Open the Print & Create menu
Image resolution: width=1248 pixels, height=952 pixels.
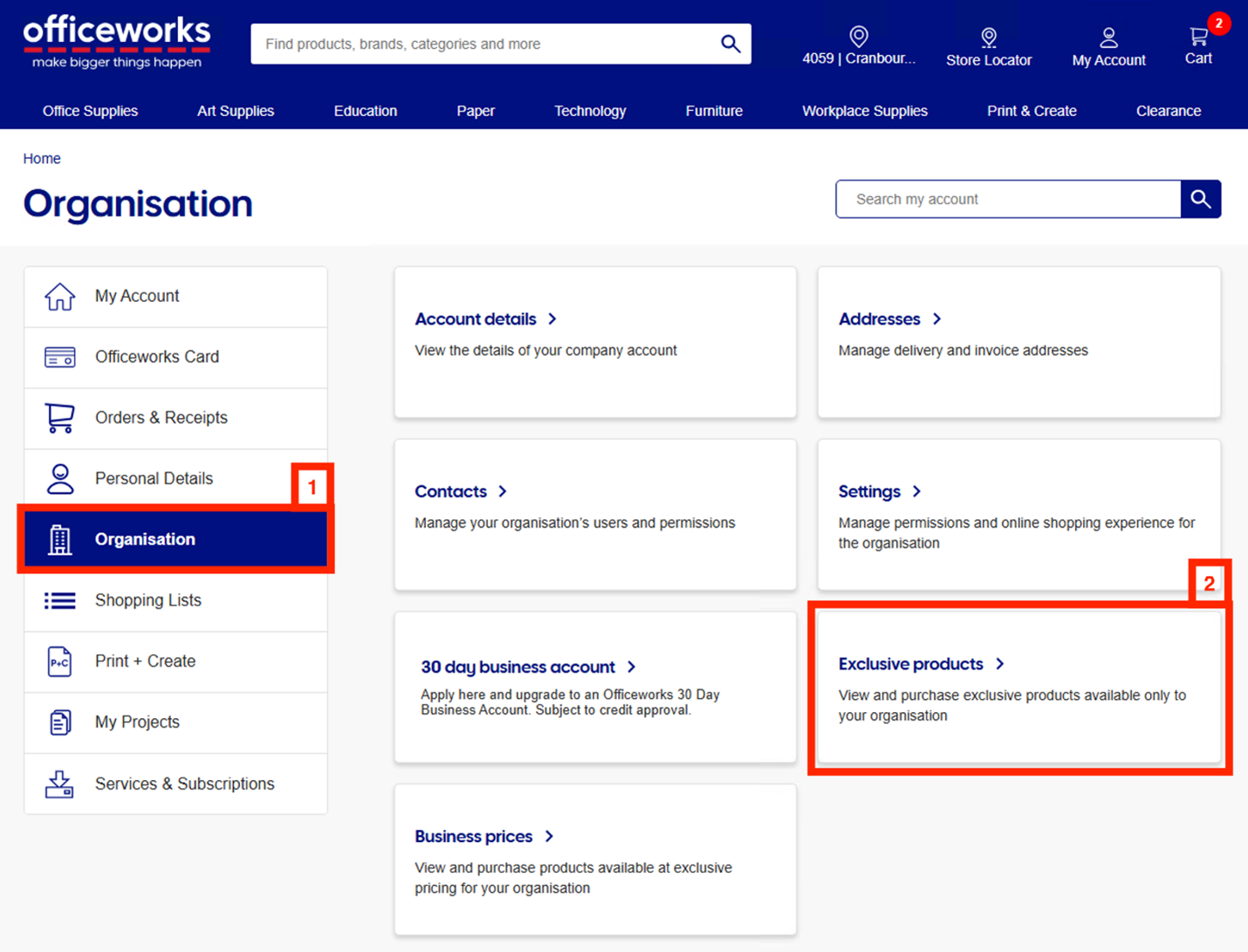[1032, 111]
